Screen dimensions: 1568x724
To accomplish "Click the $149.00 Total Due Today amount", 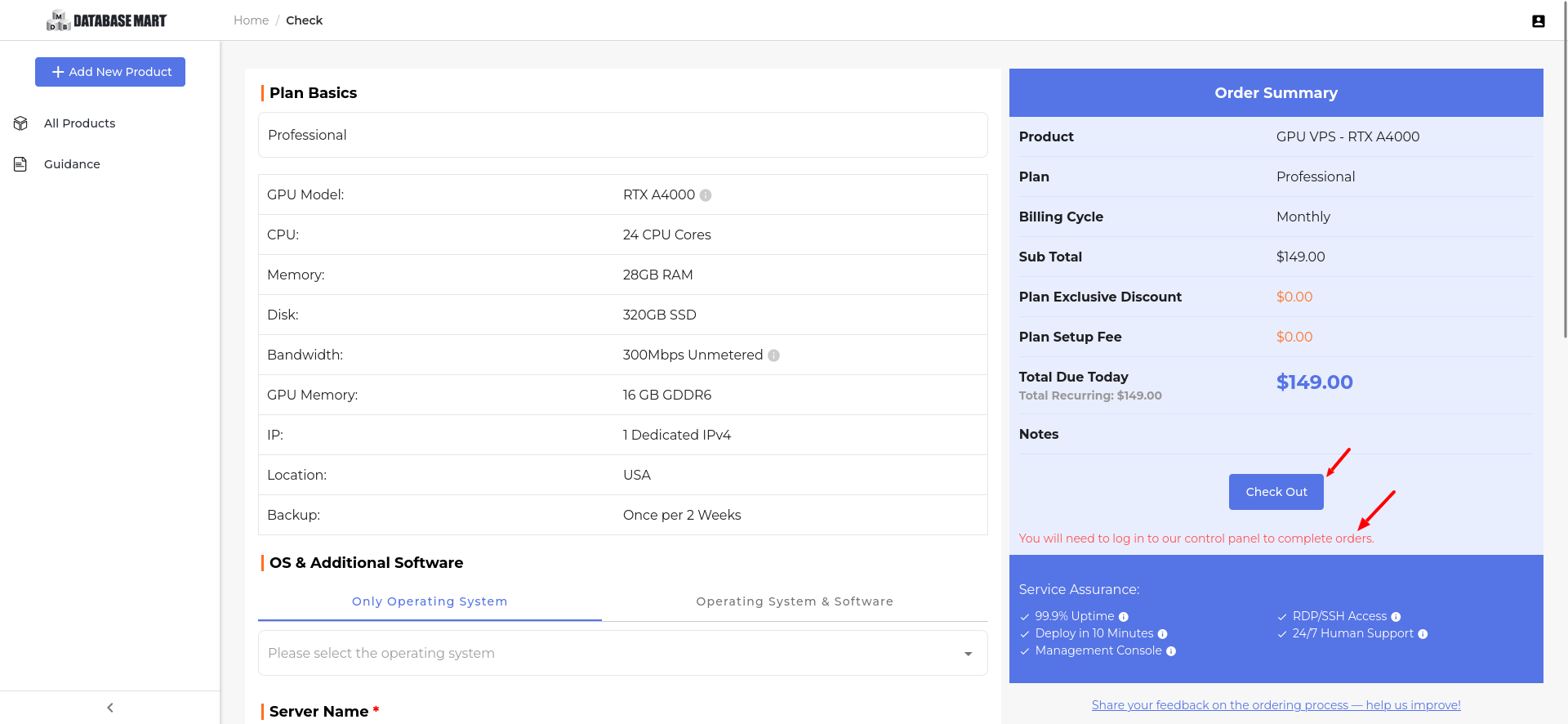I will [1314, 382].
